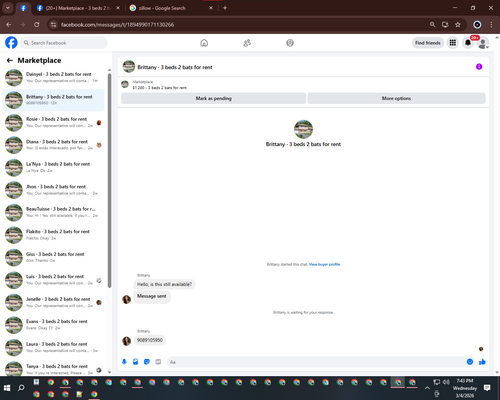
Task: Switch to the zillow Google Search tab
Action: tap(170, 8)
